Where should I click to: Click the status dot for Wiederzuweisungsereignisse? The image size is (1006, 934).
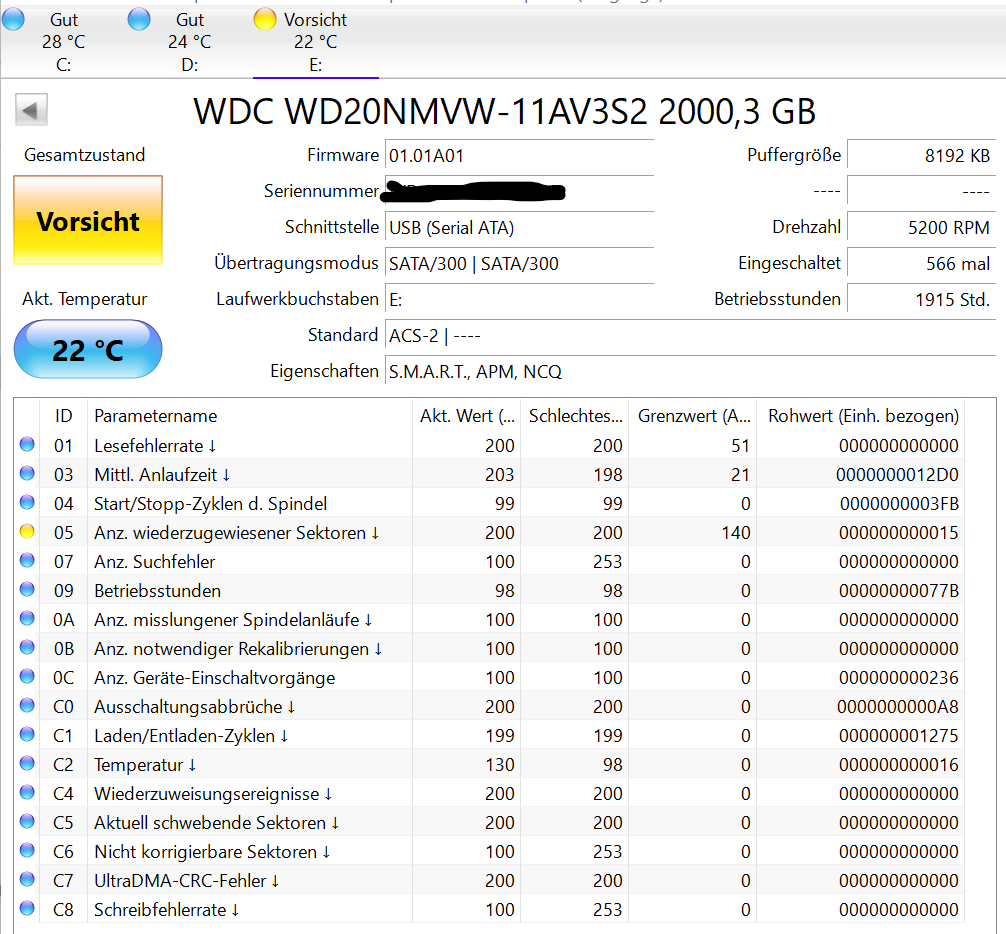[x=27, y=792]
